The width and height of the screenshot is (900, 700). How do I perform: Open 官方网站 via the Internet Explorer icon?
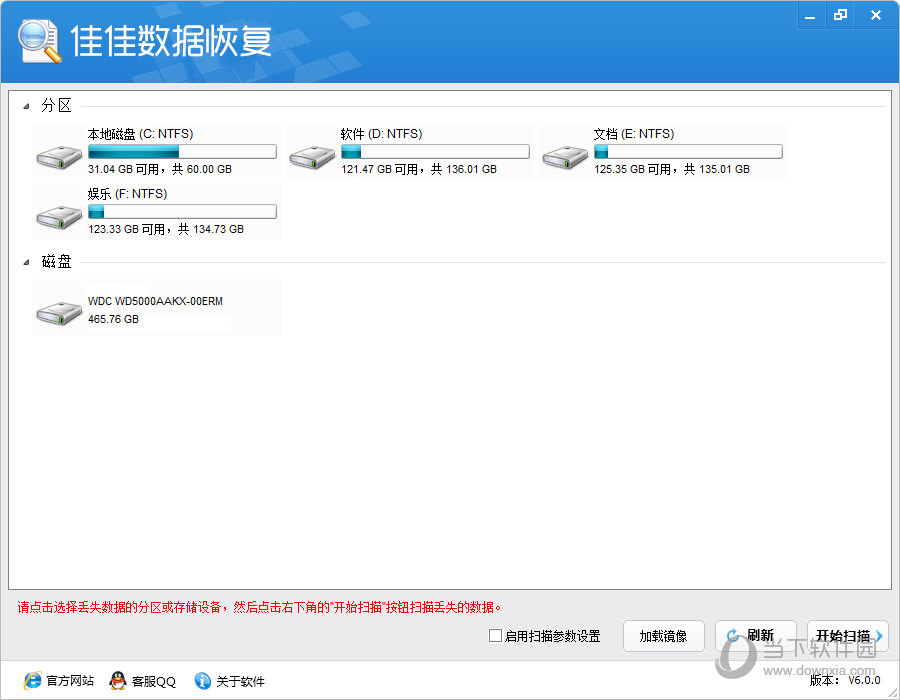[x=33, y=681]
